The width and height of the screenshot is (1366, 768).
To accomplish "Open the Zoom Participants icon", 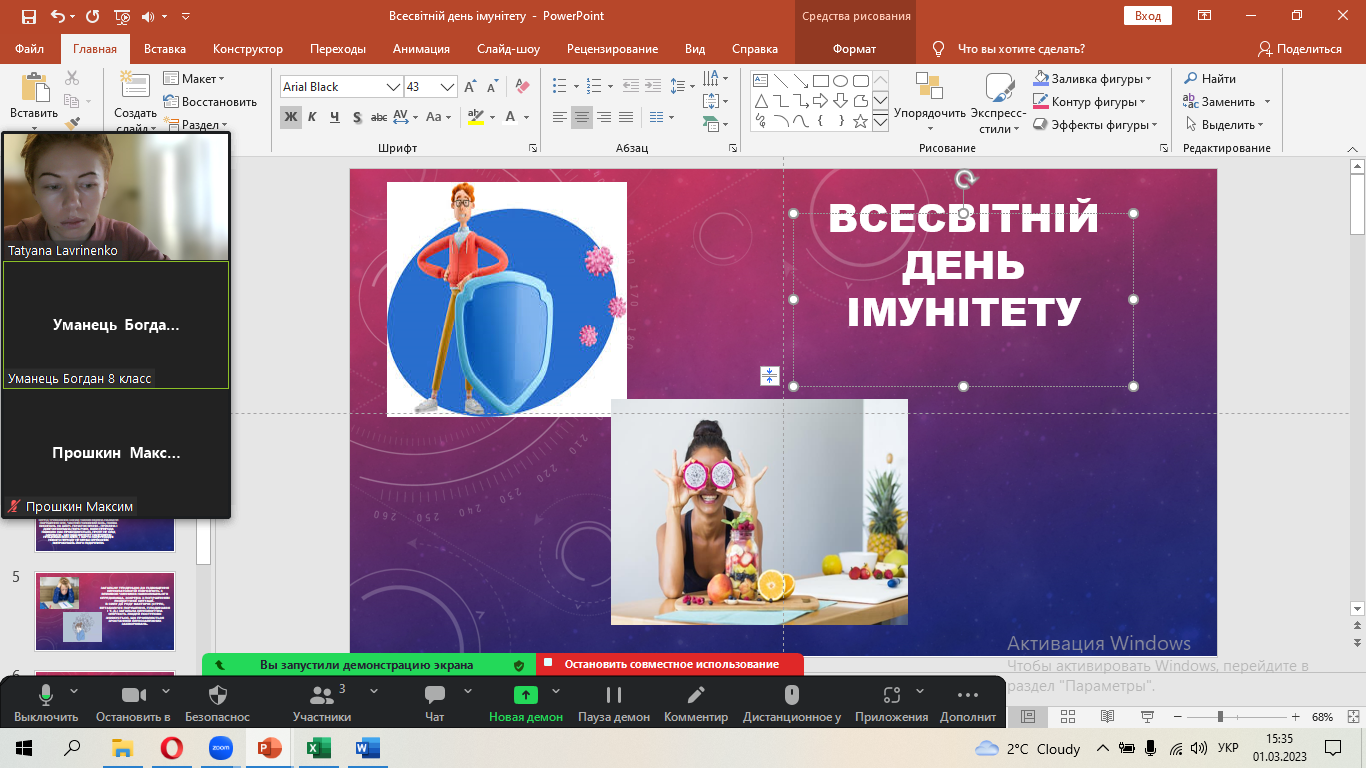I will [322, 695].
